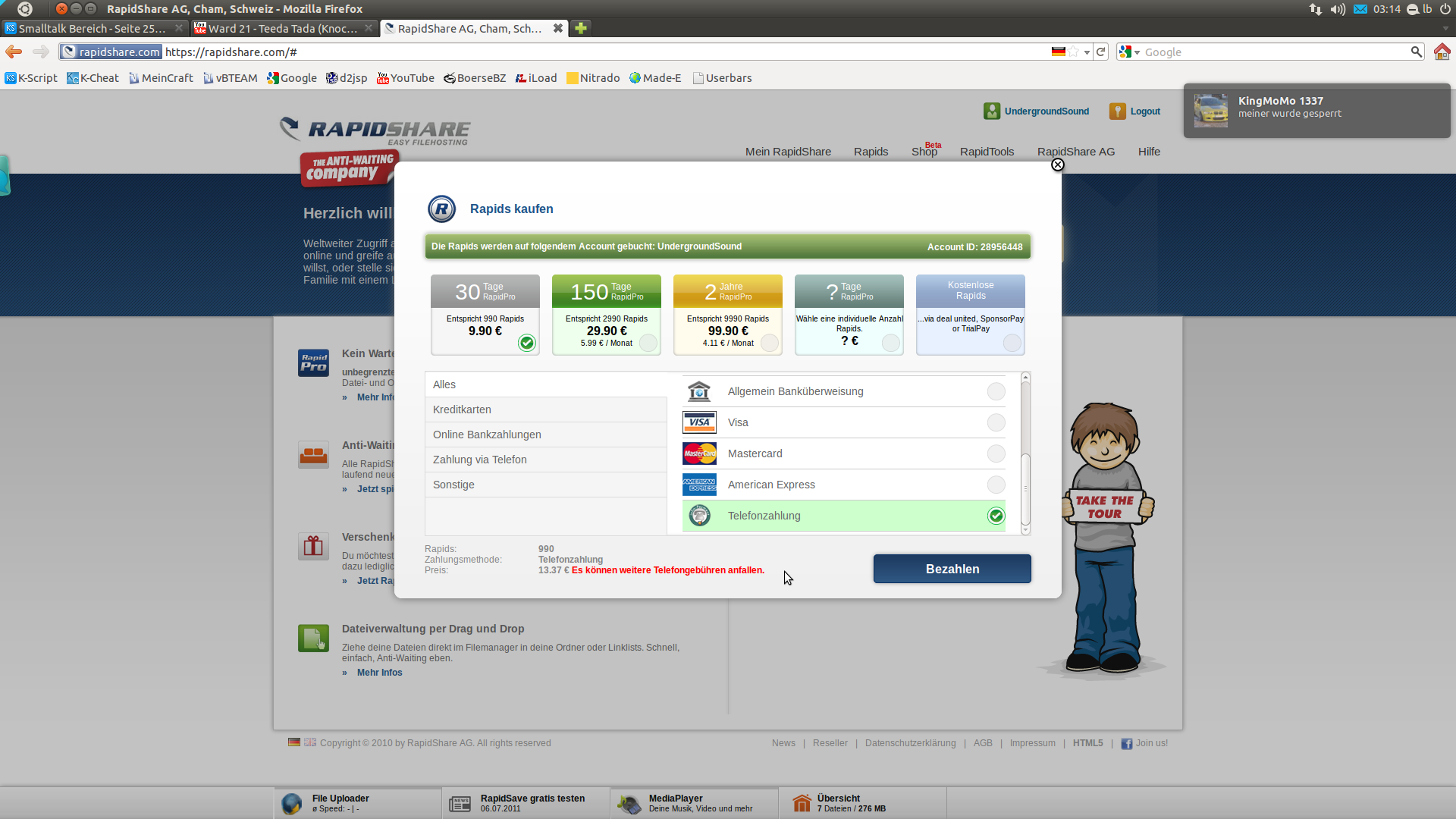Click the Mastercard logo icon

[x=699, y=453]
